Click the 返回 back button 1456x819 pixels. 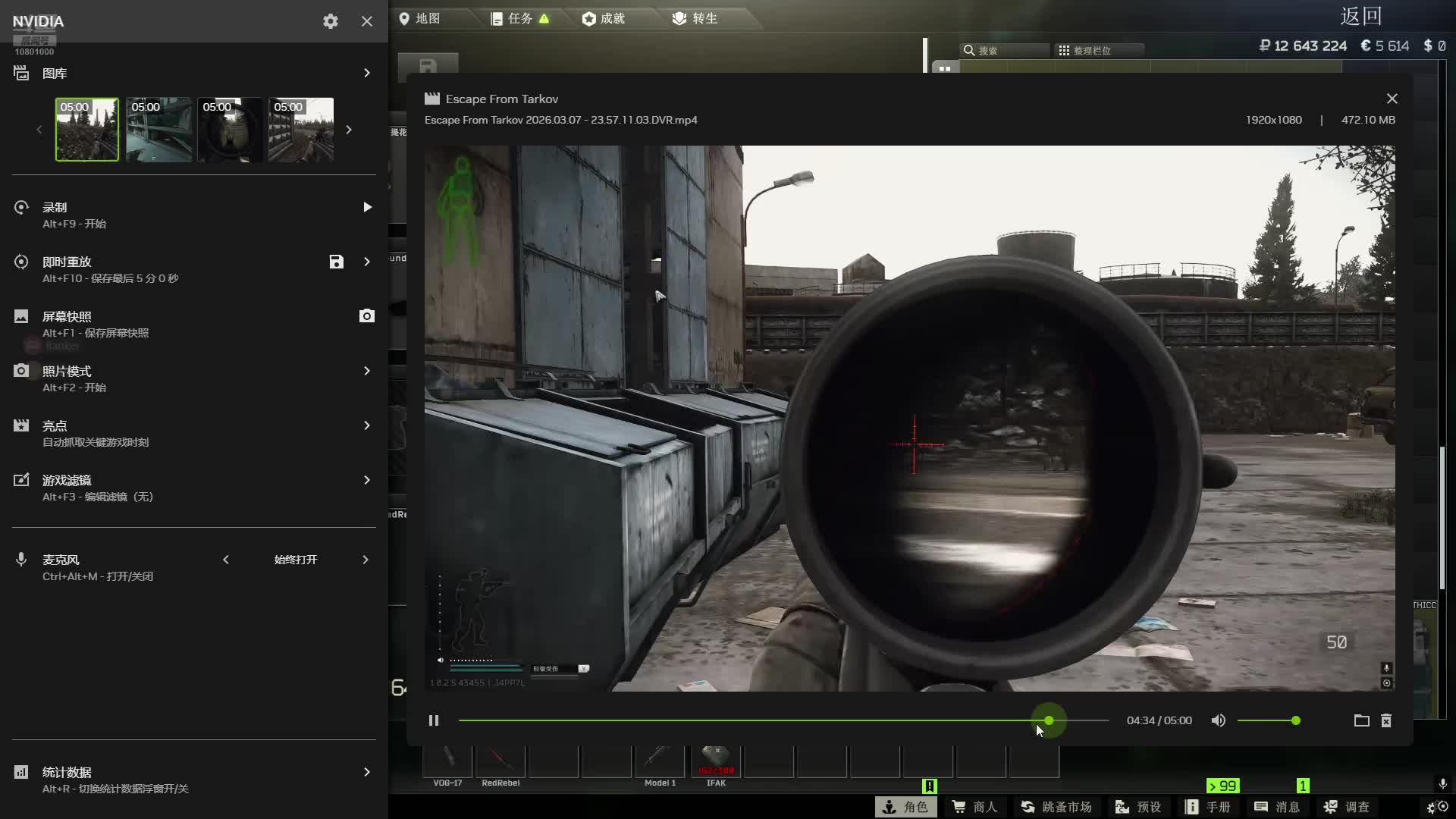1360,17
